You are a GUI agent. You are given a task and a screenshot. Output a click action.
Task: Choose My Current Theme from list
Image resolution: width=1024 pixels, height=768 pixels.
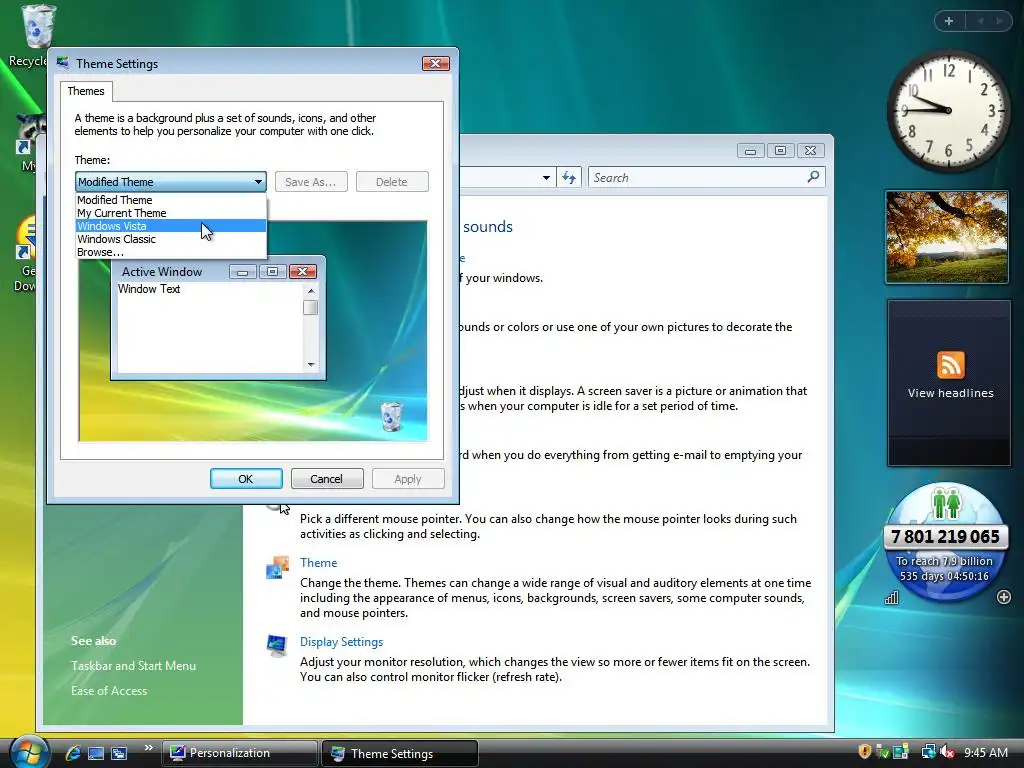[171, 213]
